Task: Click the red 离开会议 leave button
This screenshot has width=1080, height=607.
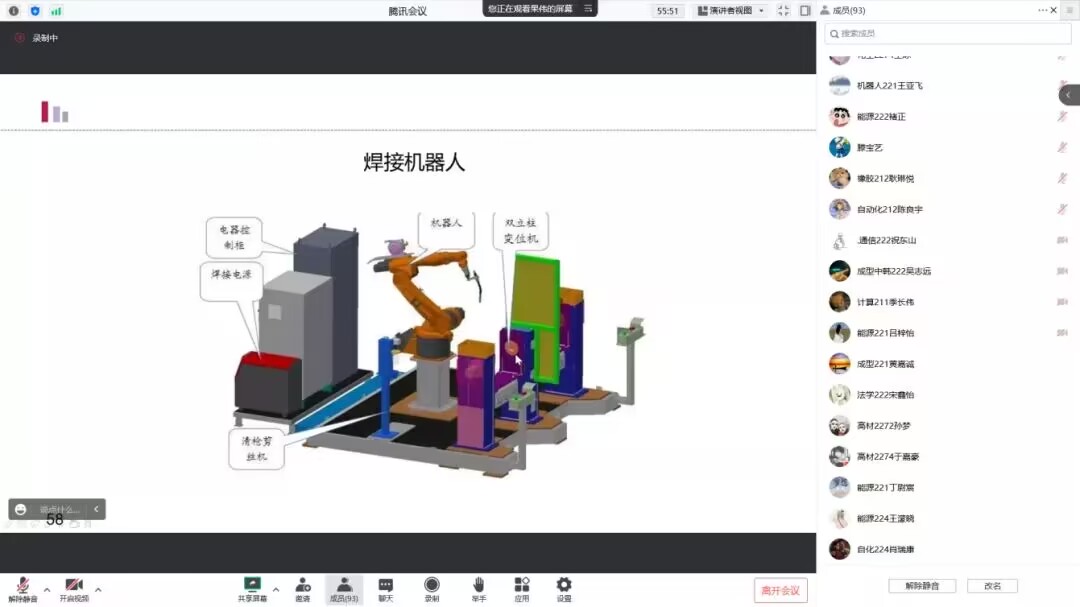Action: pyautogui.click(x=780, y=590)
